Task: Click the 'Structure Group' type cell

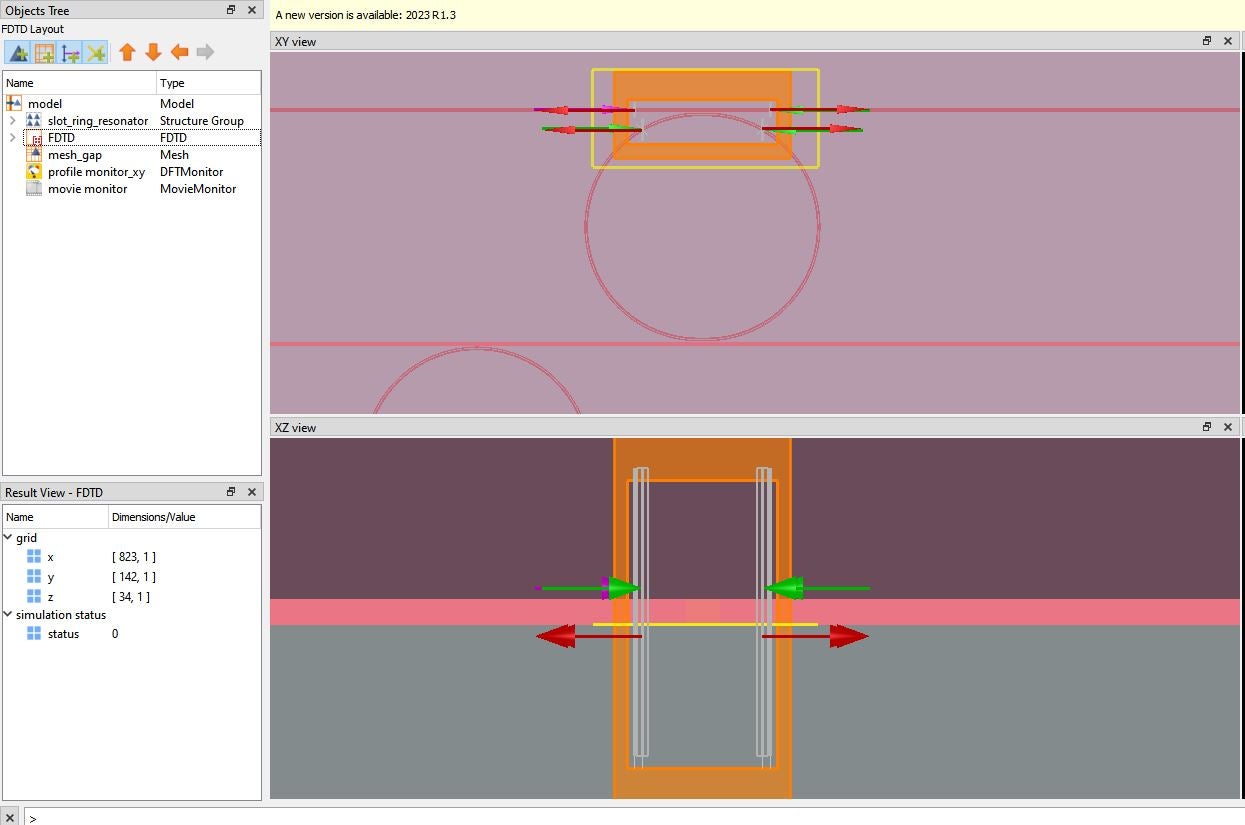Action: [202, 120]
